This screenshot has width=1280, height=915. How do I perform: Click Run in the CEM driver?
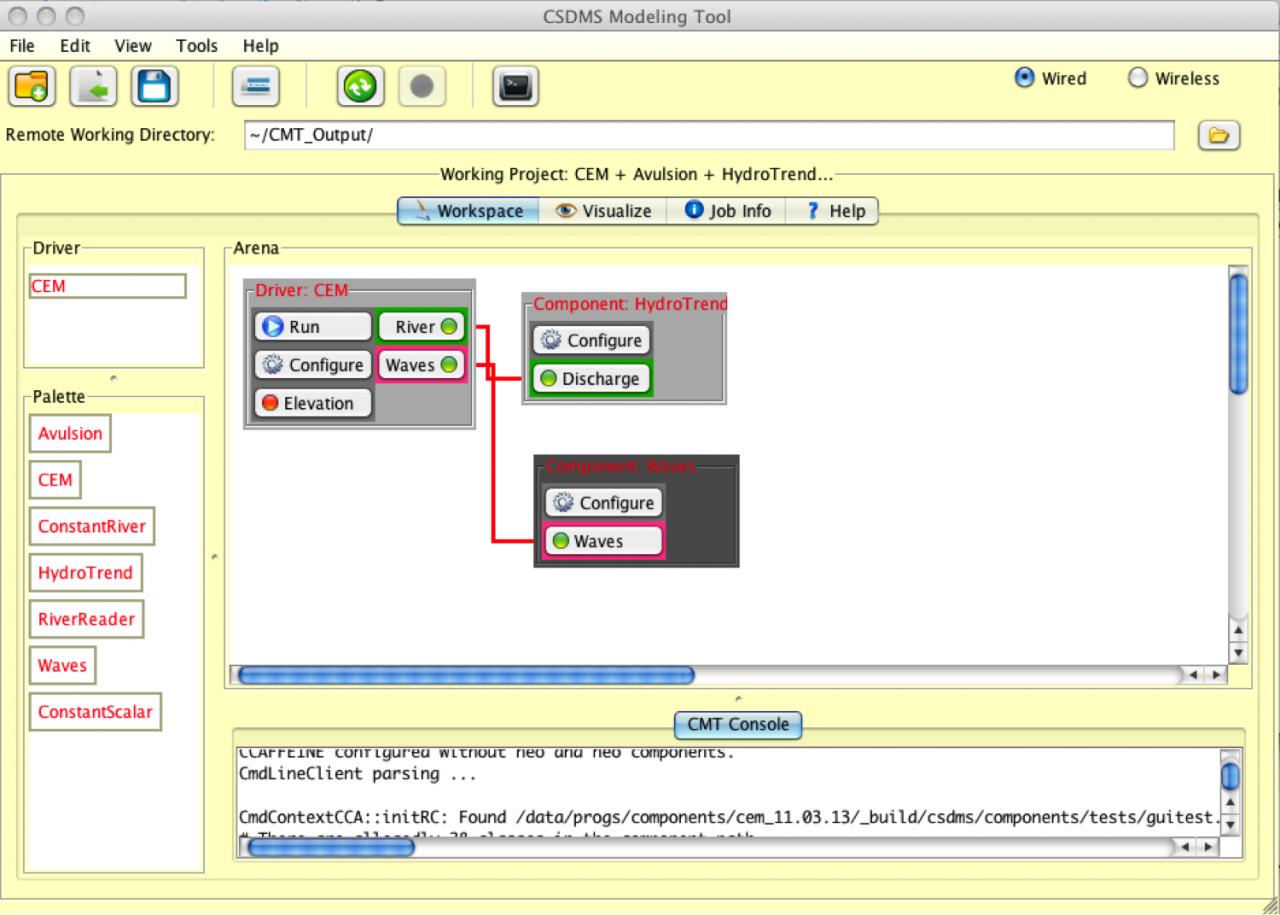pos(313,327)
